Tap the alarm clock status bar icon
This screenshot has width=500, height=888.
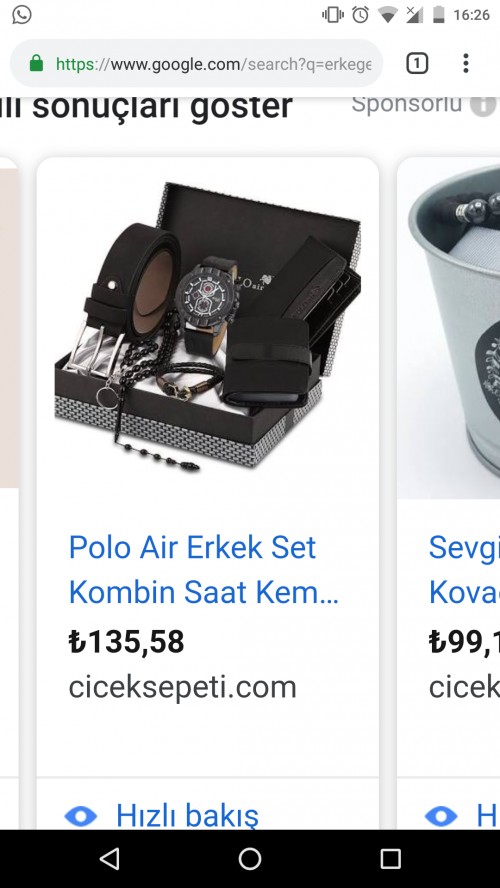point(360,15)
